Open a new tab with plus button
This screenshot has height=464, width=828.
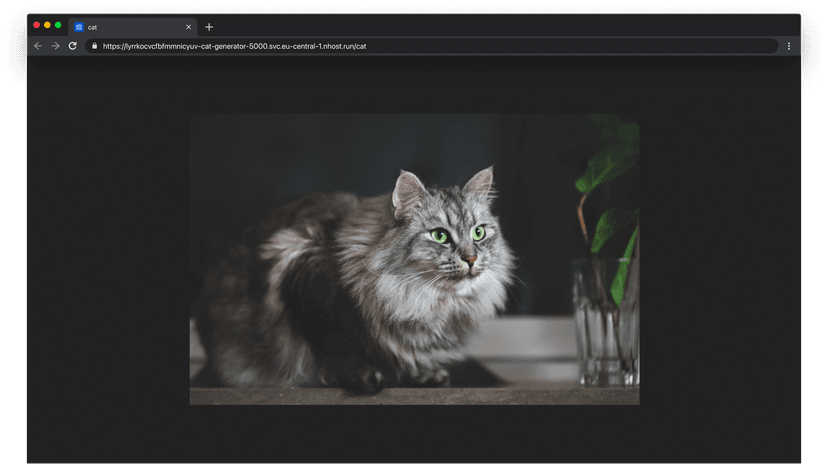[x=209, y=27]
